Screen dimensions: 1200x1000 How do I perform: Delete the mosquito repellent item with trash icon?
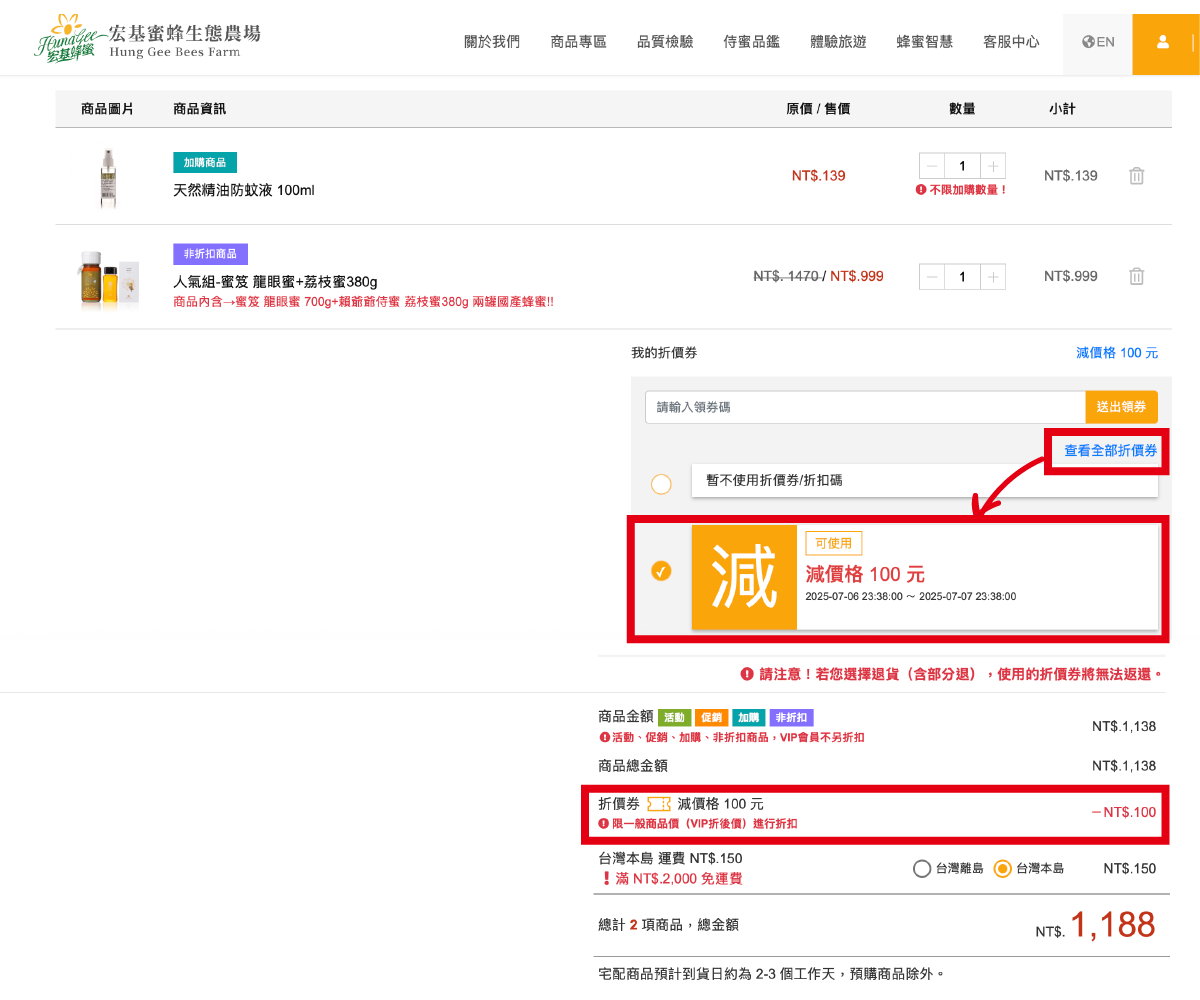pos(1136,176)
